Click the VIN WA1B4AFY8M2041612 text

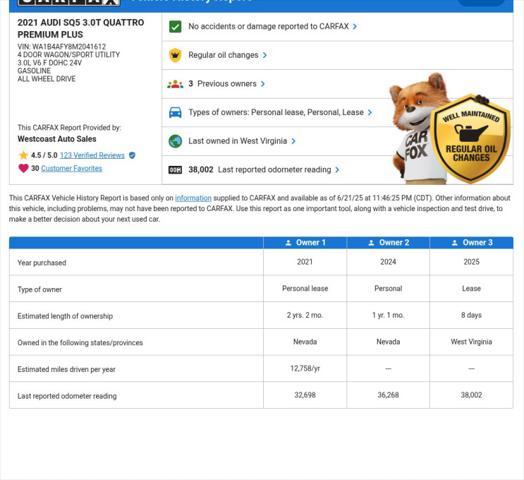tap(61, 47)
